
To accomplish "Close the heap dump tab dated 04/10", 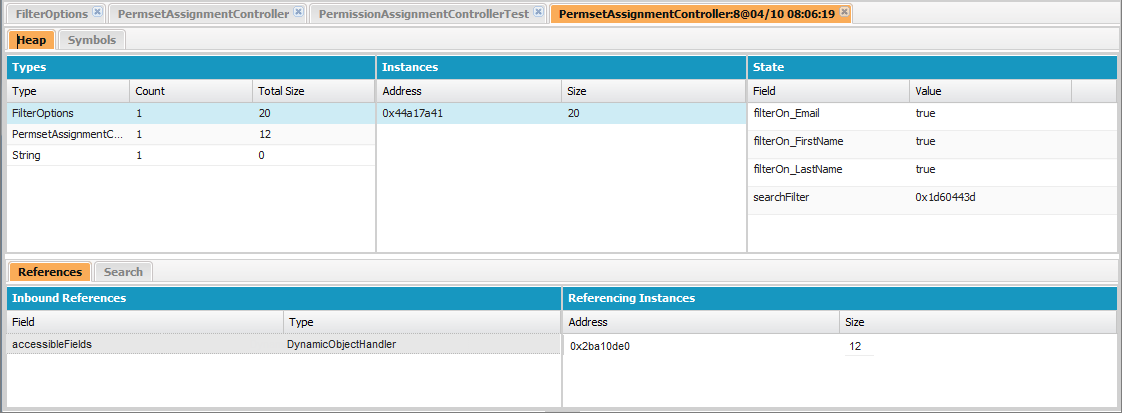I will 844,13.
